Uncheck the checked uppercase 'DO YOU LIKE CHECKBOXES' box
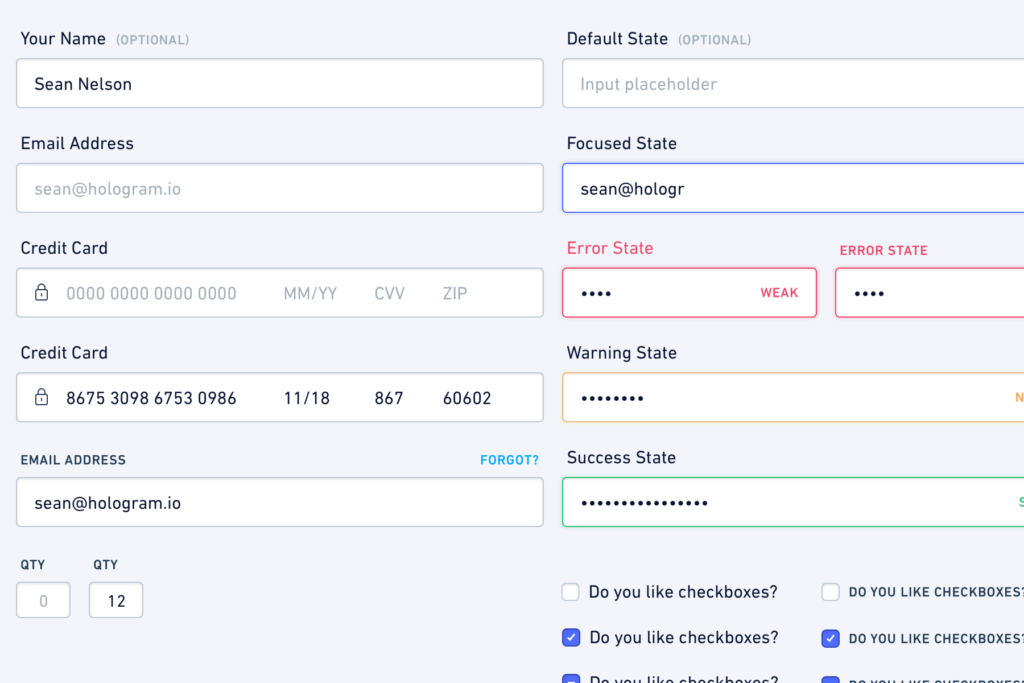This screenshot has height=683, width=1024. [830, 638]
